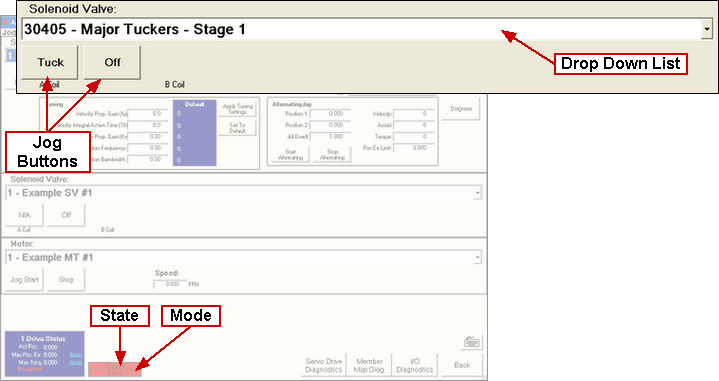Click the Diagnose button
The width and height of the screenshot is (719, 381).
click(x=461, y=109)
